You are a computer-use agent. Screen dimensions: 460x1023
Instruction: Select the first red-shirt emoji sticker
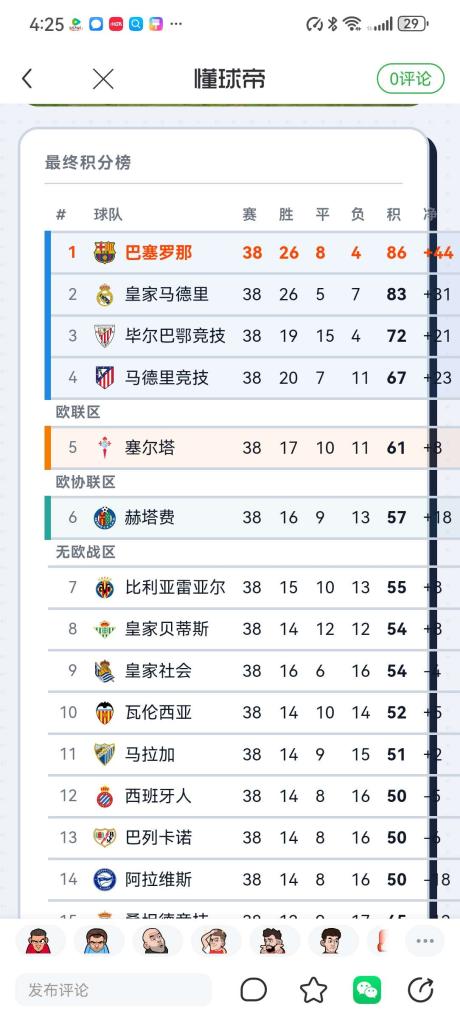[x=38, y=941]
